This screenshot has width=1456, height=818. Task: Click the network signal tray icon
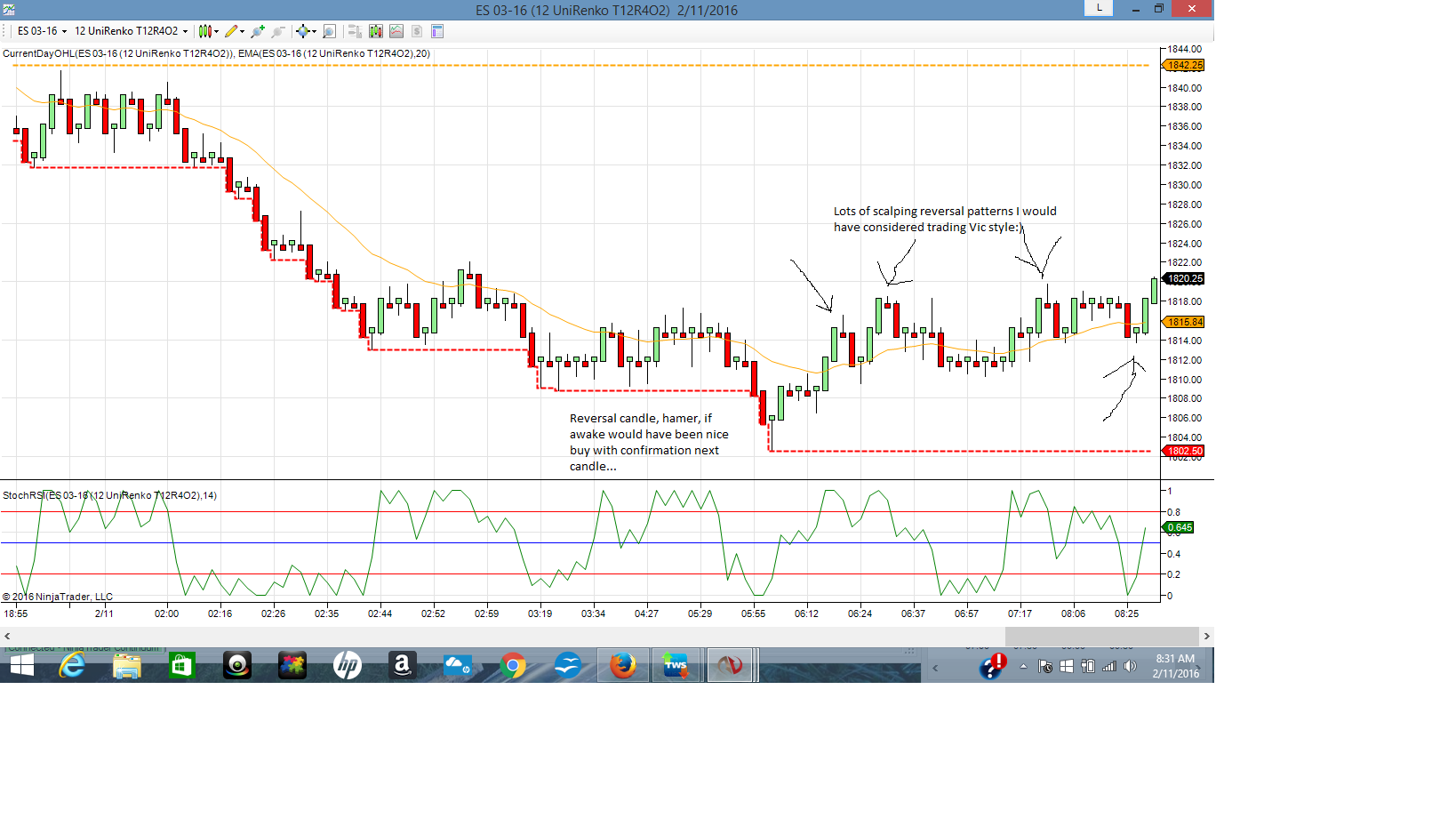1109,666
